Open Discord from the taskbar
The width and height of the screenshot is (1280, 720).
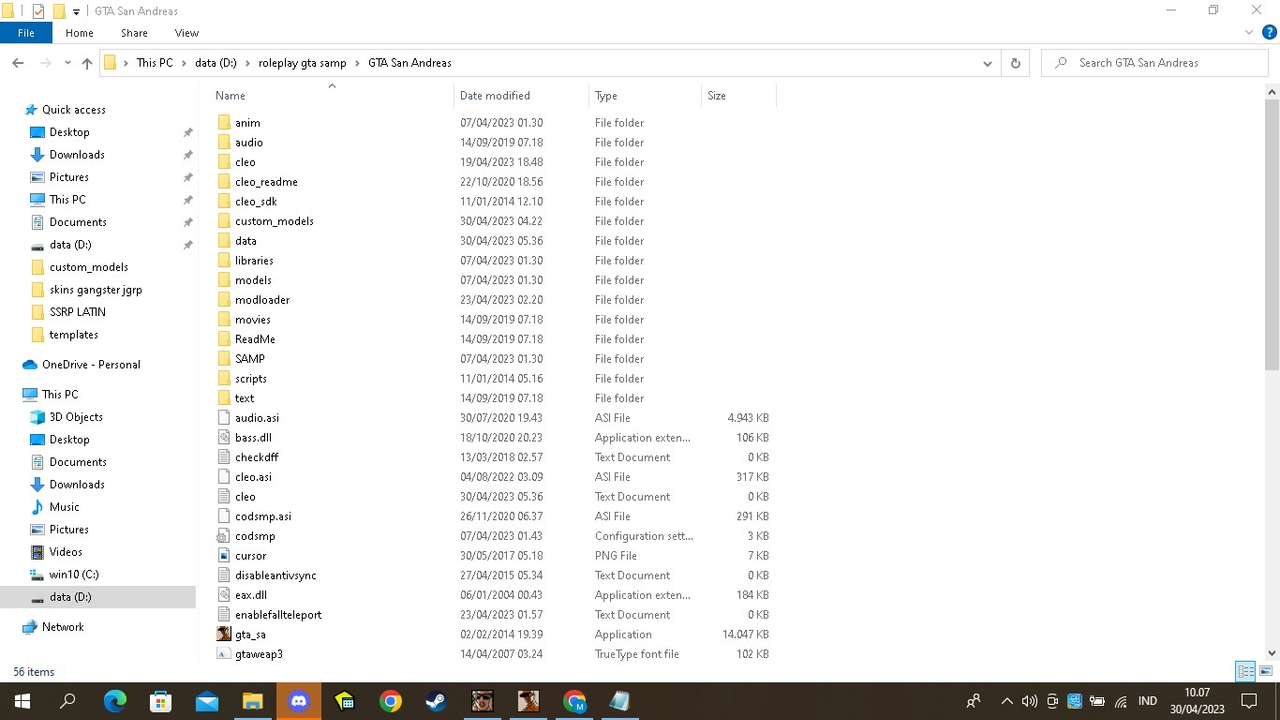(x=298, y=701)
